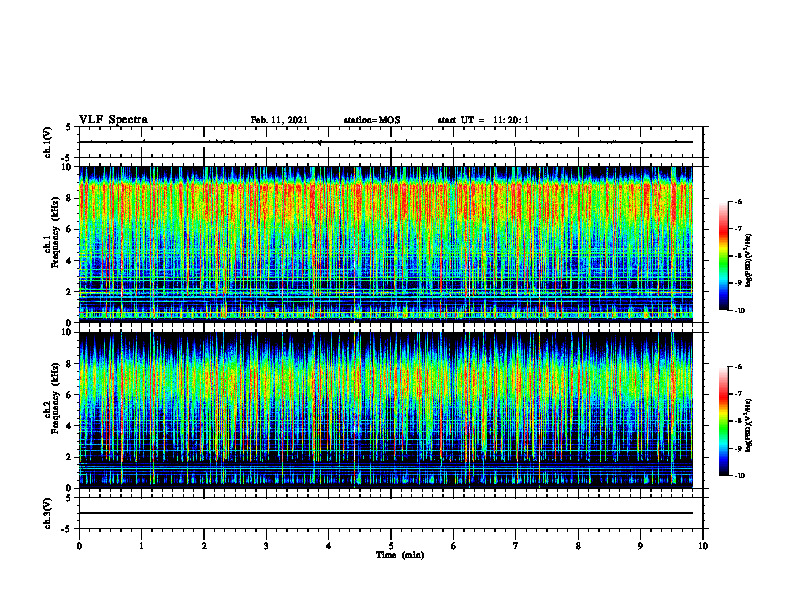This screenshot has height=612, width=792.
Task: Click the ch.1 voltage waveform trace
Action: click(386, 142)
